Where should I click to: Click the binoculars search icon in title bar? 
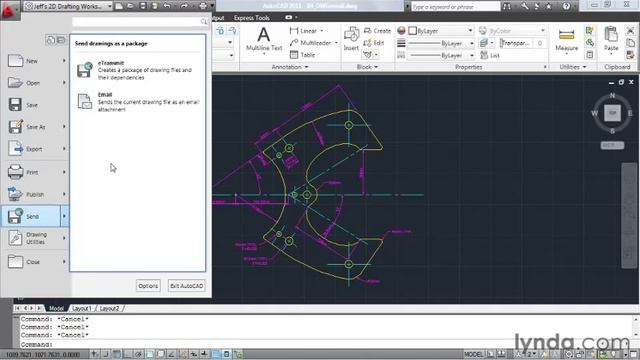pos(507,6)
